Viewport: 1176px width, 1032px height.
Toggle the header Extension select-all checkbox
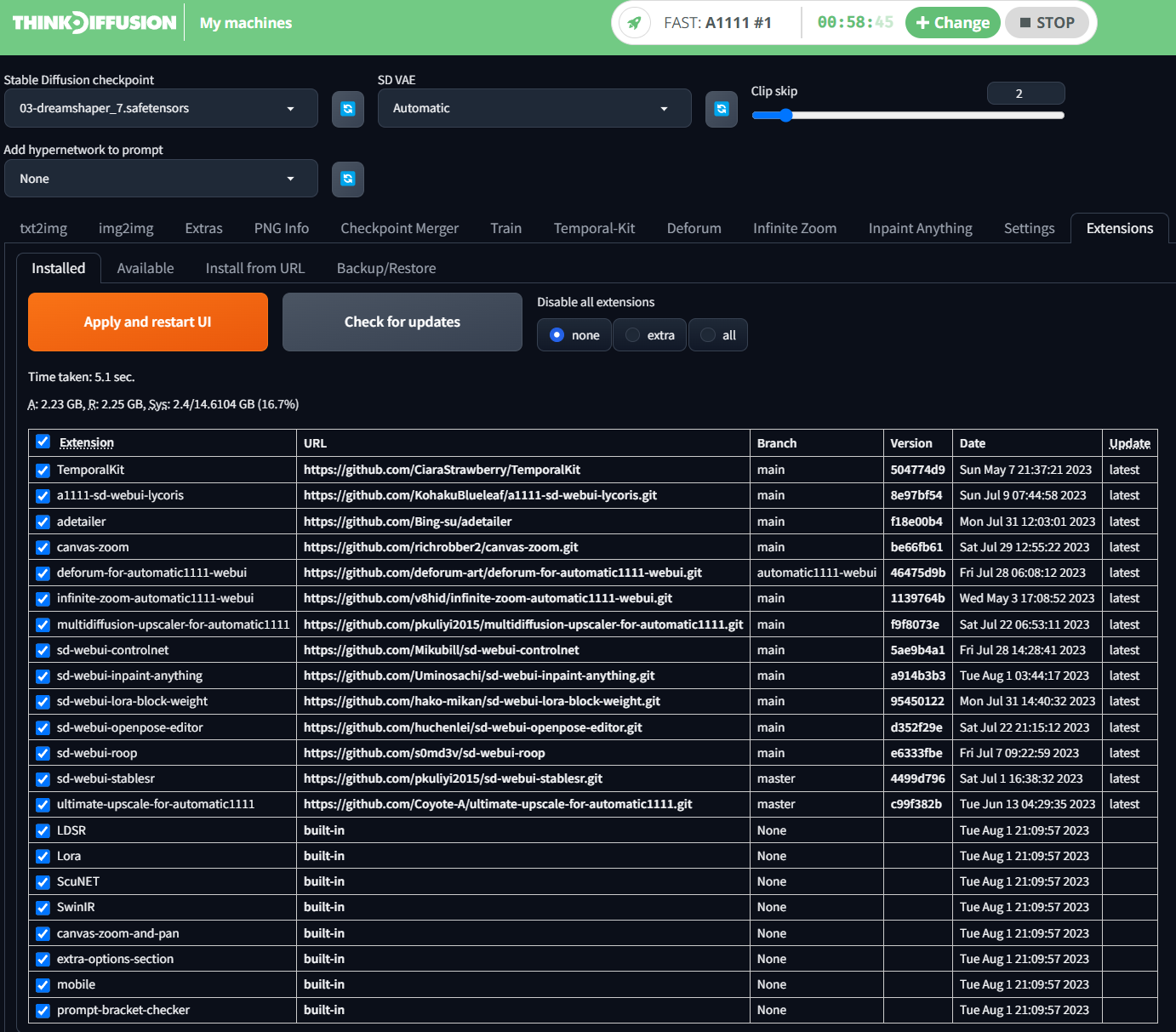(x=43, y=442)
